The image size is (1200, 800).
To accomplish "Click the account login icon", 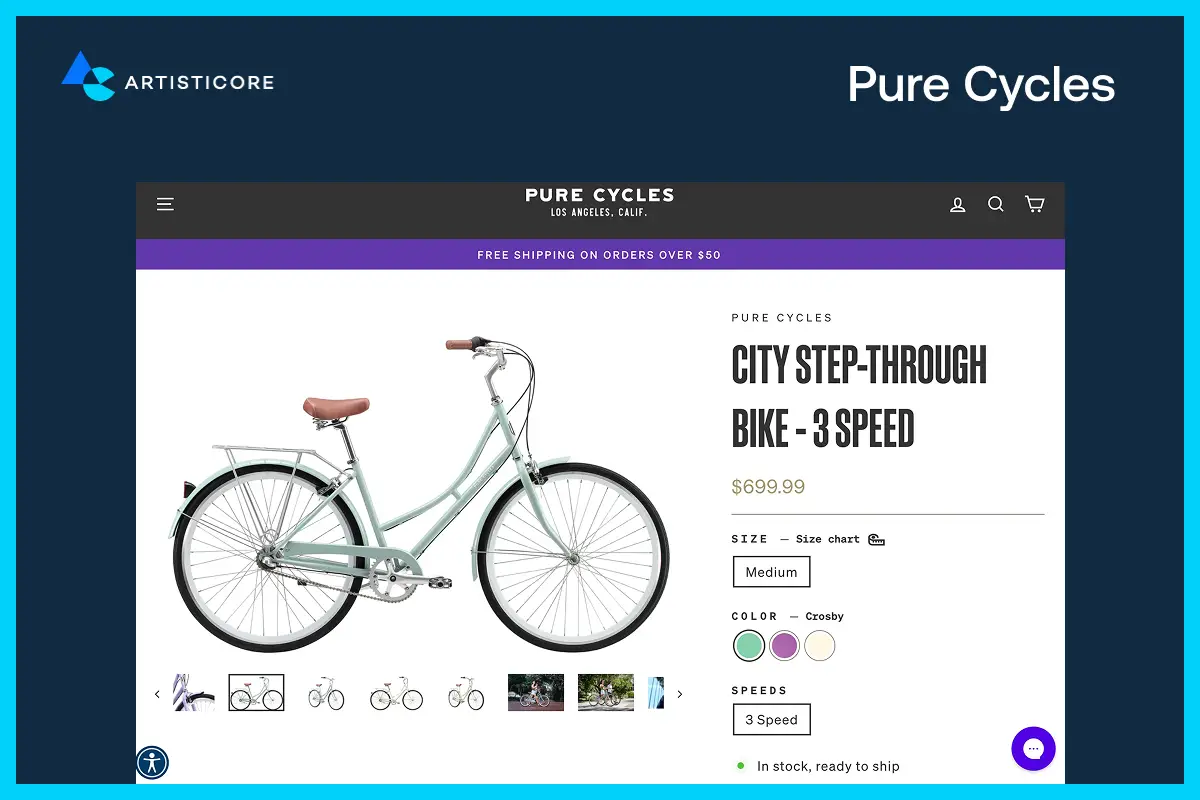I will pyautogui.click(x=958, y=204).
